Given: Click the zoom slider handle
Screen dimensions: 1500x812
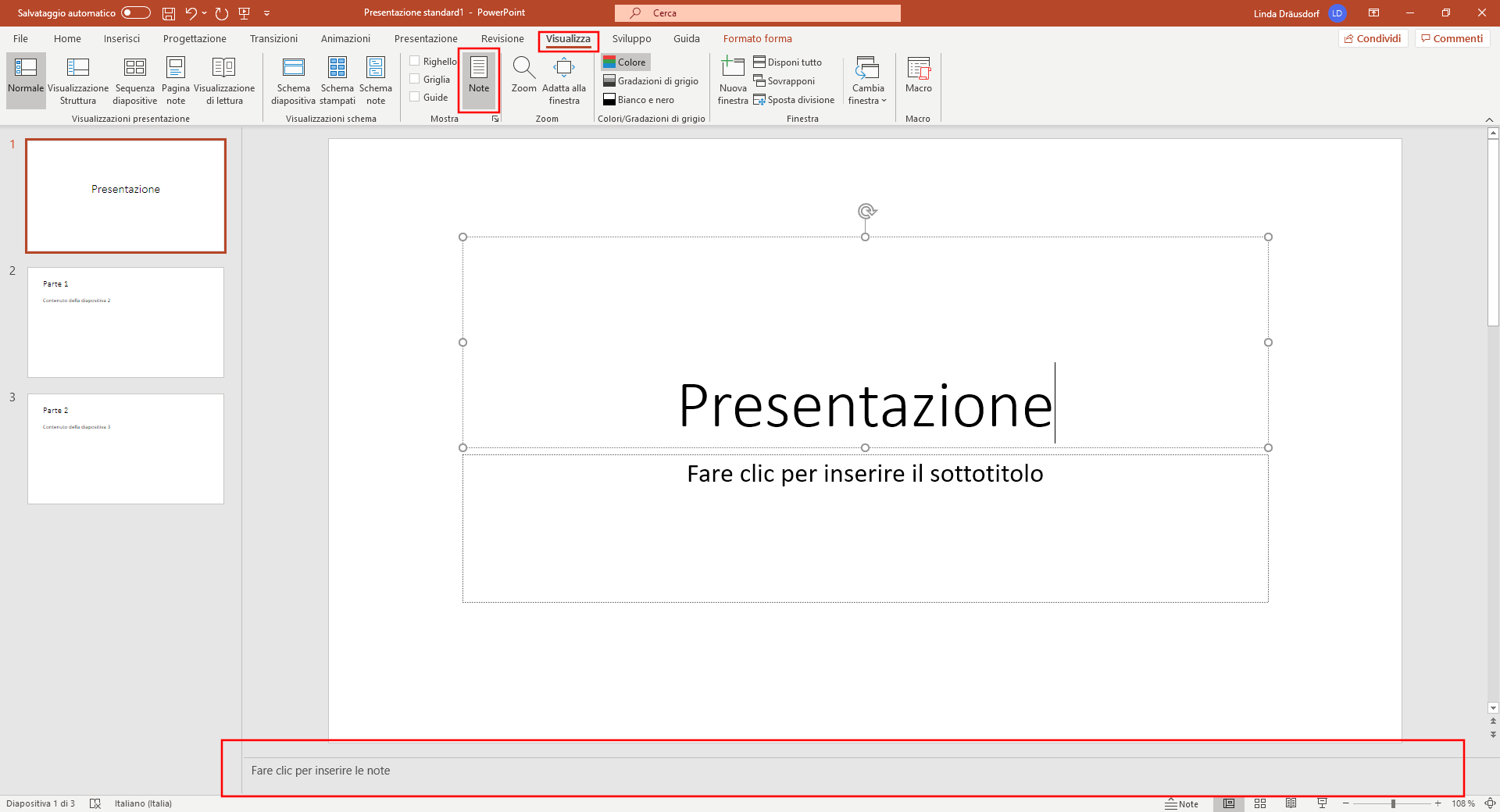Looking at the screenshot, I should click(x=1393, y=803).
